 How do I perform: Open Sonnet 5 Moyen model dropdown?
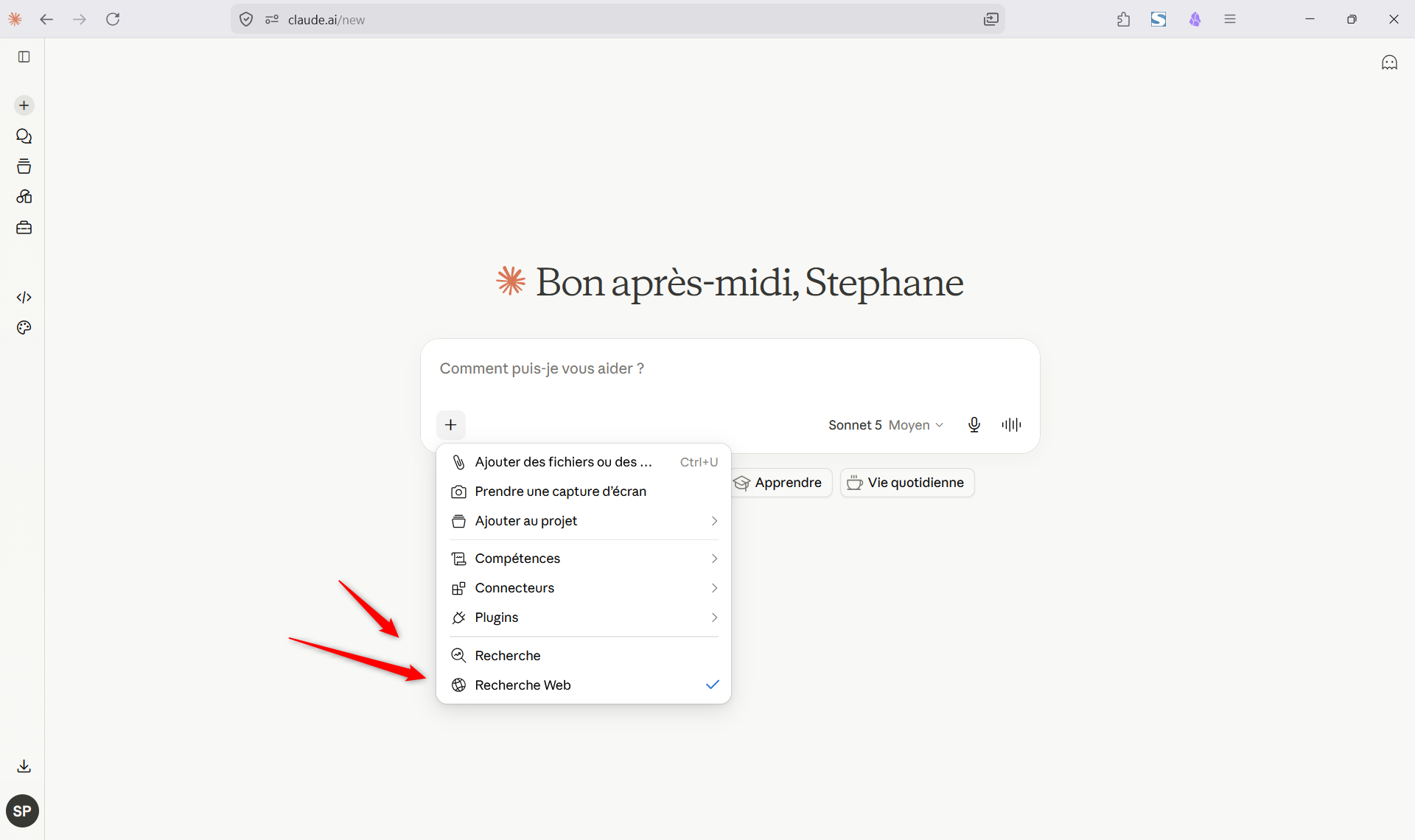(x=886, y=425)
